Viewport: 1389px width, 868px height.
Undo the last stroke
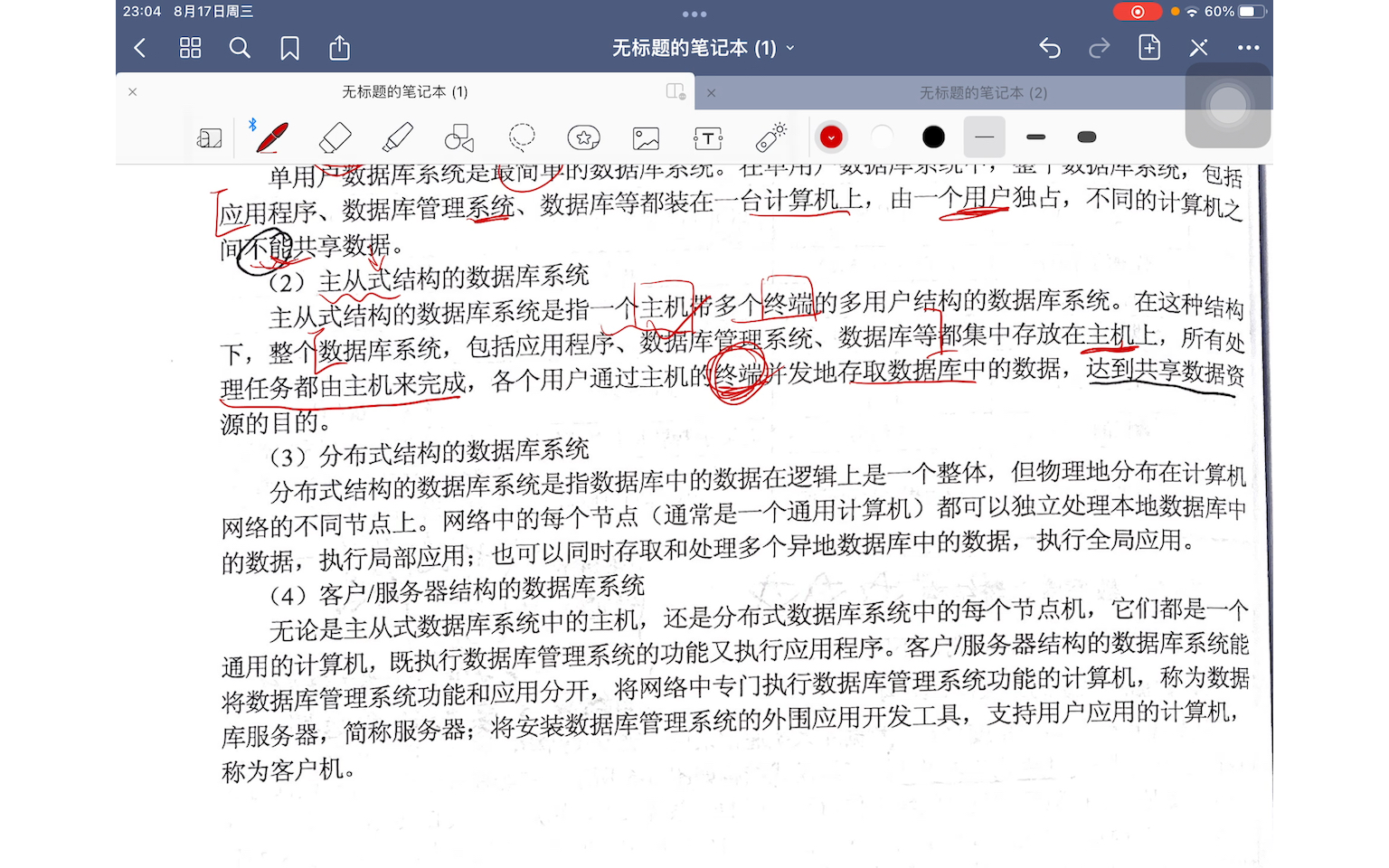[x=1050, y=48]
